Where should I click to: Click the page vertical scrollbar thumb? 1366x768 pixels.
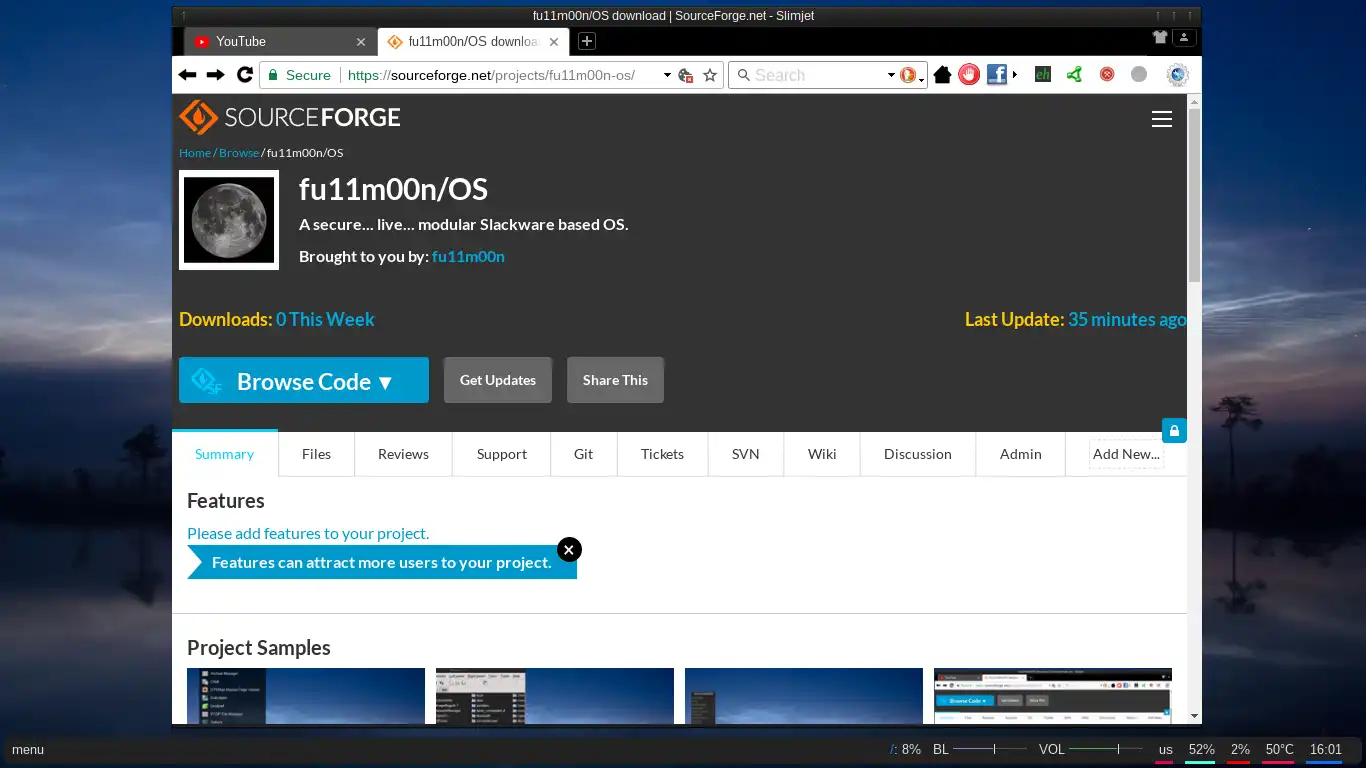pos(1194,195)
